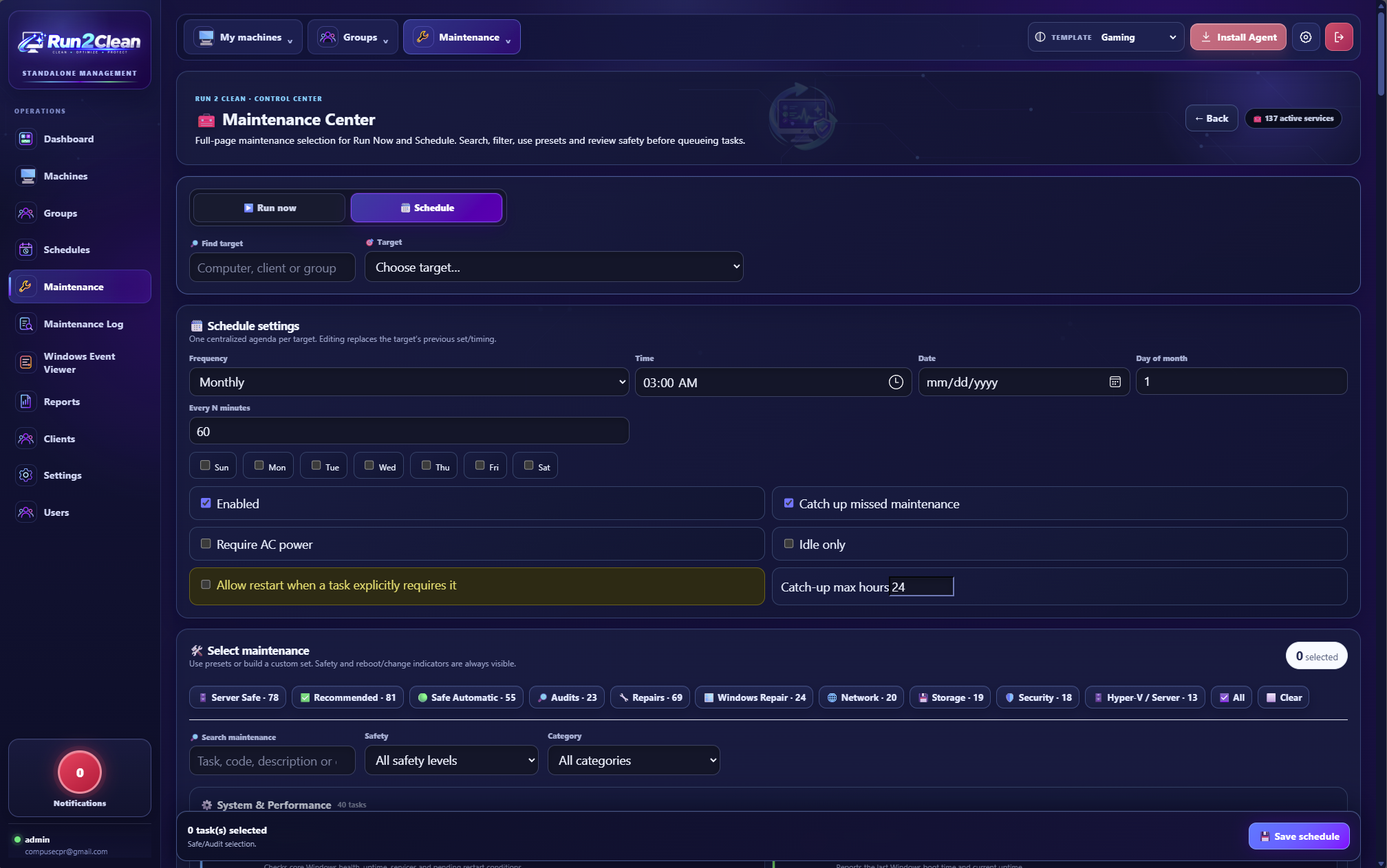This screenshot has height=868, width=1387.
Task: Enable Require AC power checkbox
Action: coord(205,544)
